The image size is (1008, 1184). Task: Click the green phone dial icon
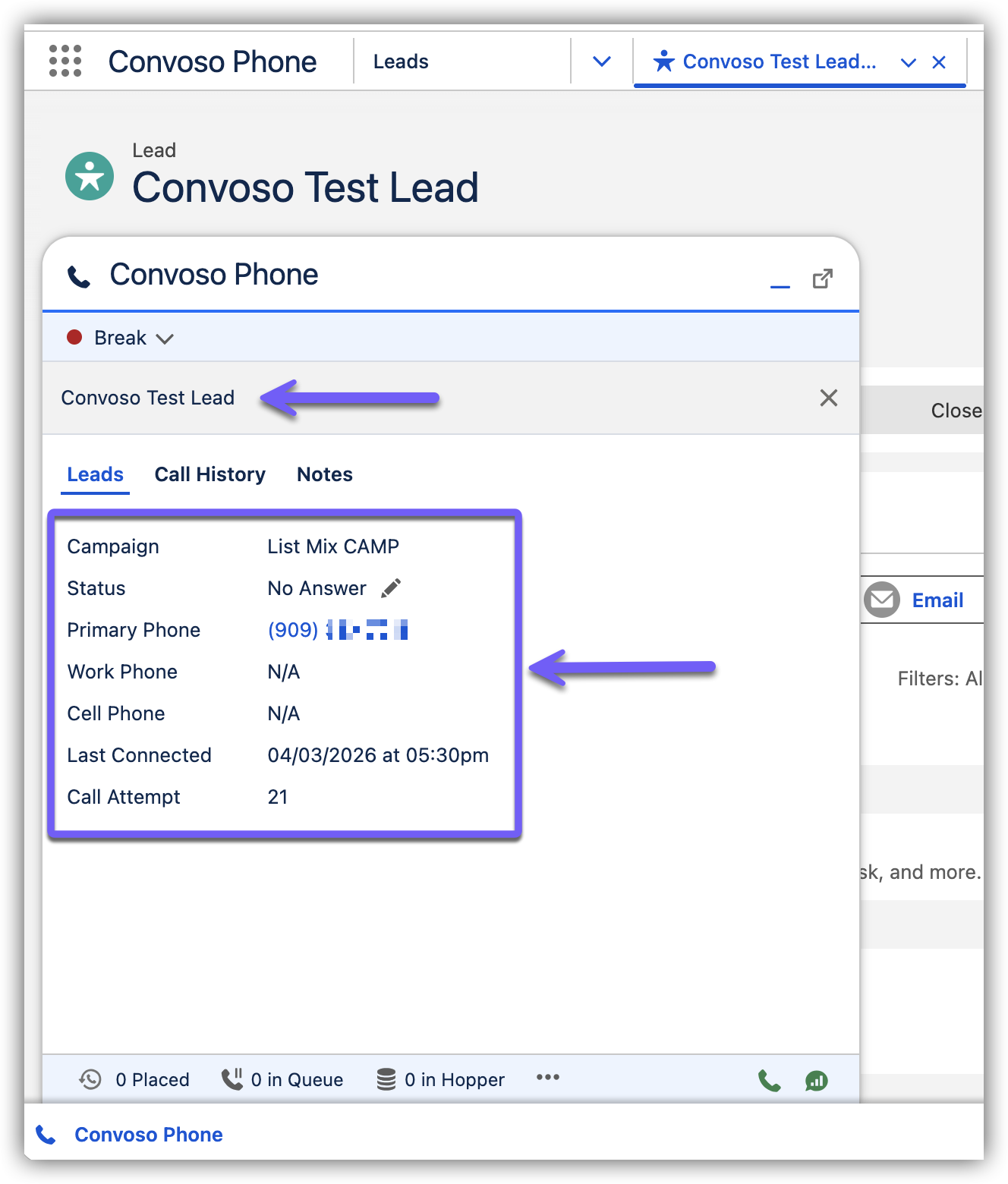(769, 1080)
